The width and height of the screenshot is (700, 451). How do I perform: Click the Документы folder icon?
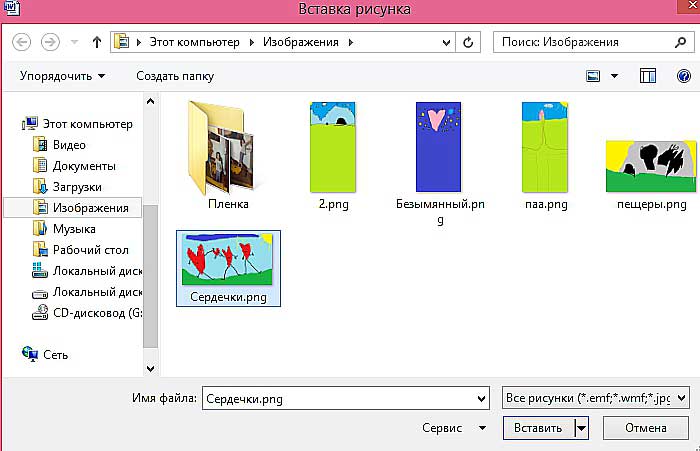tap(40, 165)
